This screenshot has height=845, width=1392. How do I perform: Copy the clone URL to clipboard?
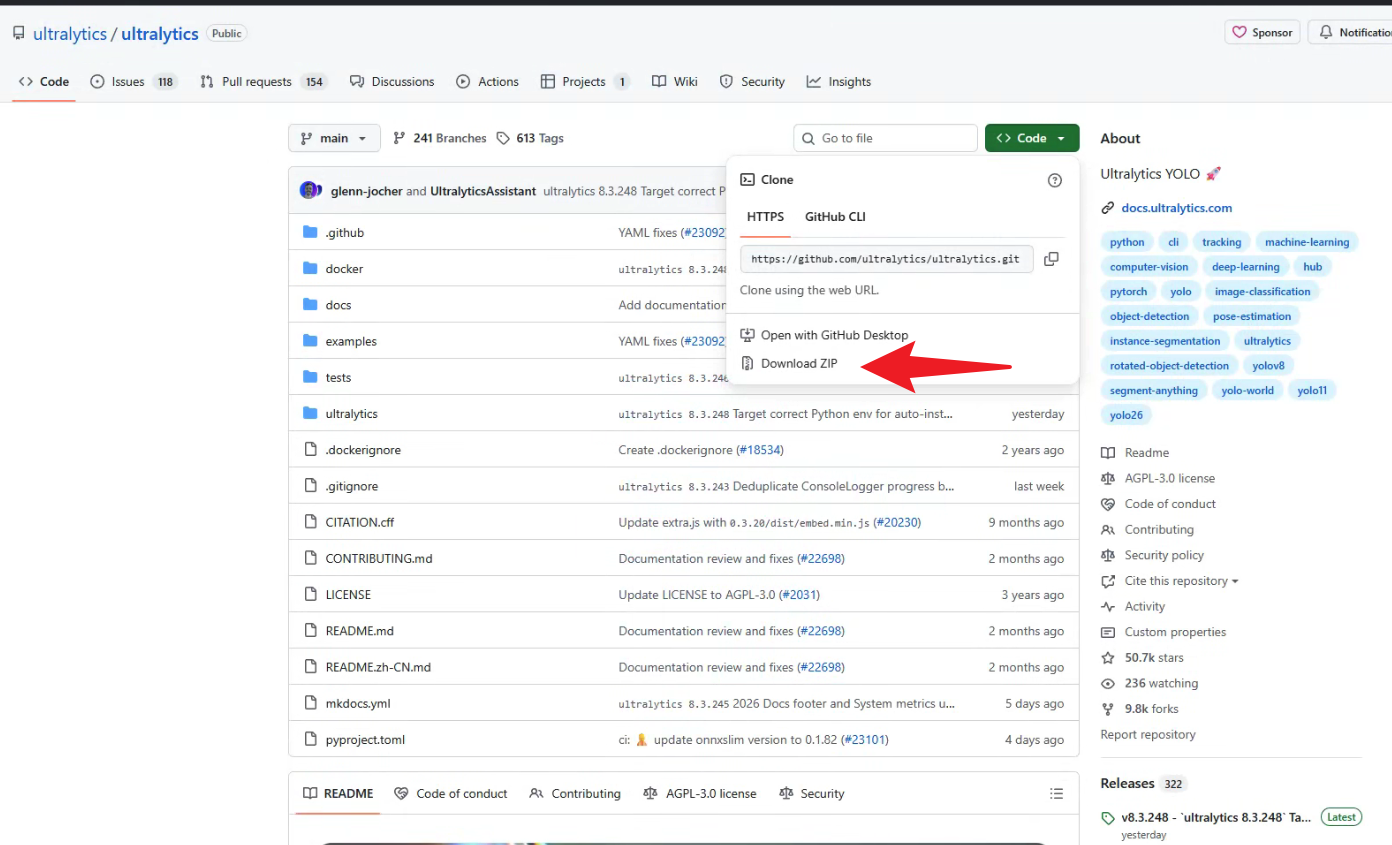pyautogui.click(x=1051, y=259)
